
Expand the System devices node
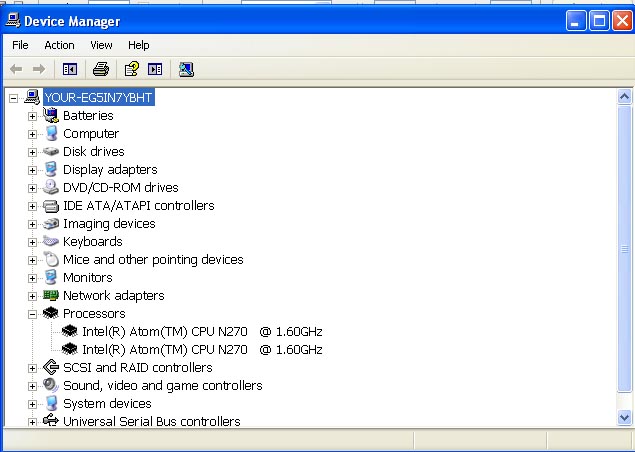[32, 404]
